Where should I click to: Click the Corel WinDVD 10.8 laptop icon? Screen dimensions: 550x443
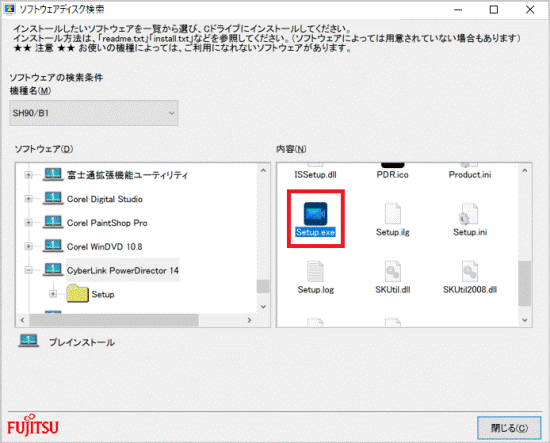[53, 246]
